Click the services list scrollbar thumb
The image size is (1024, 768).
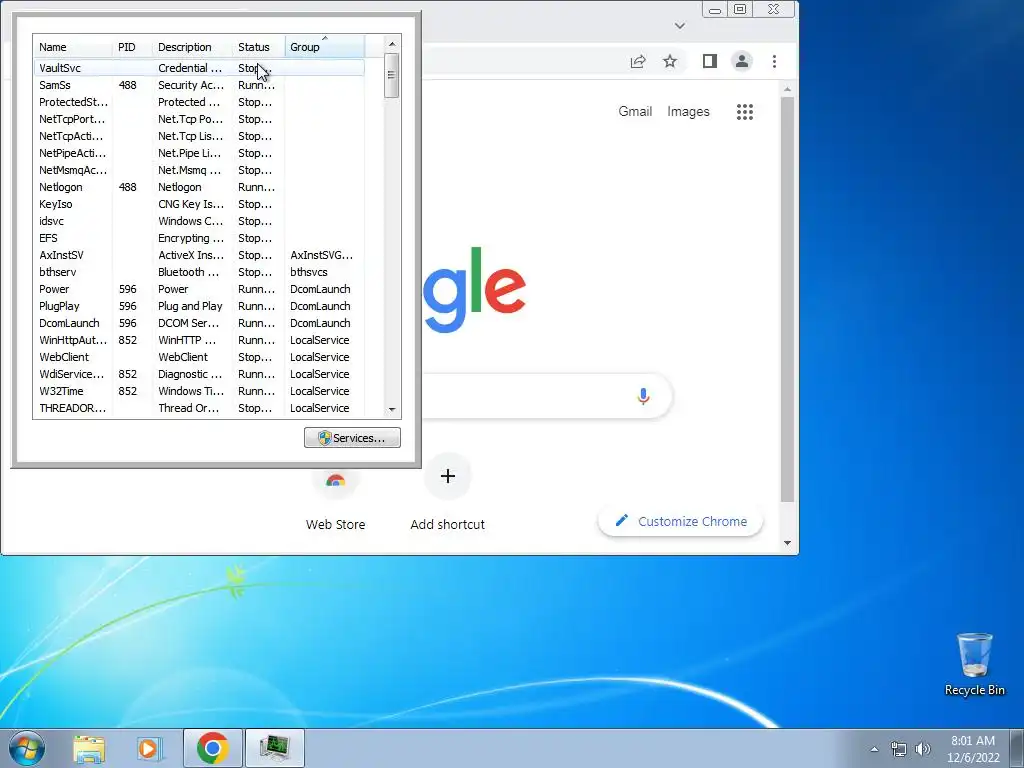coord(391,75)
